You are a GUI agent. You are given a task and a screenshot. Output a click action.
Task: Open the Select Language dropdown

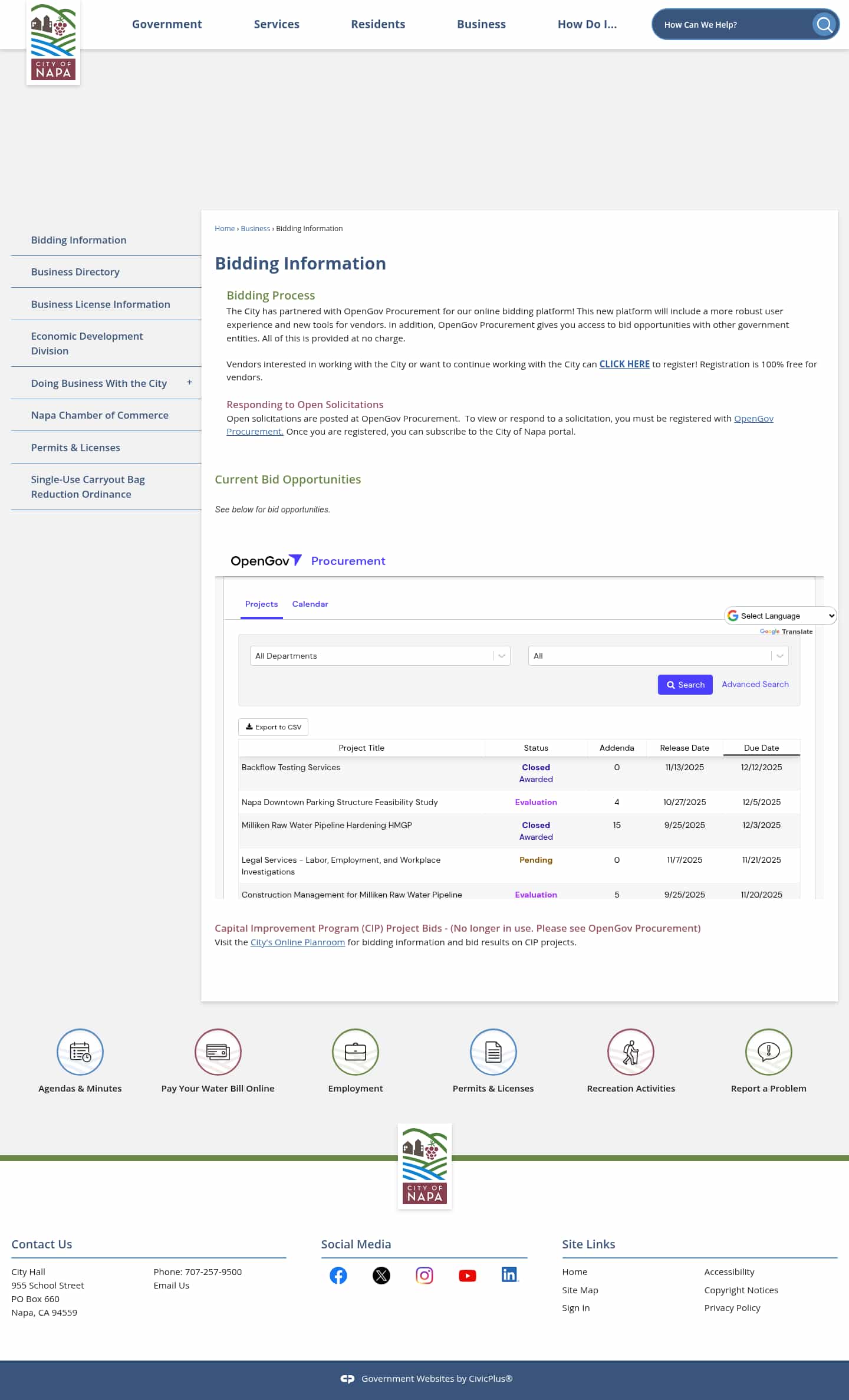click(781, 616)
